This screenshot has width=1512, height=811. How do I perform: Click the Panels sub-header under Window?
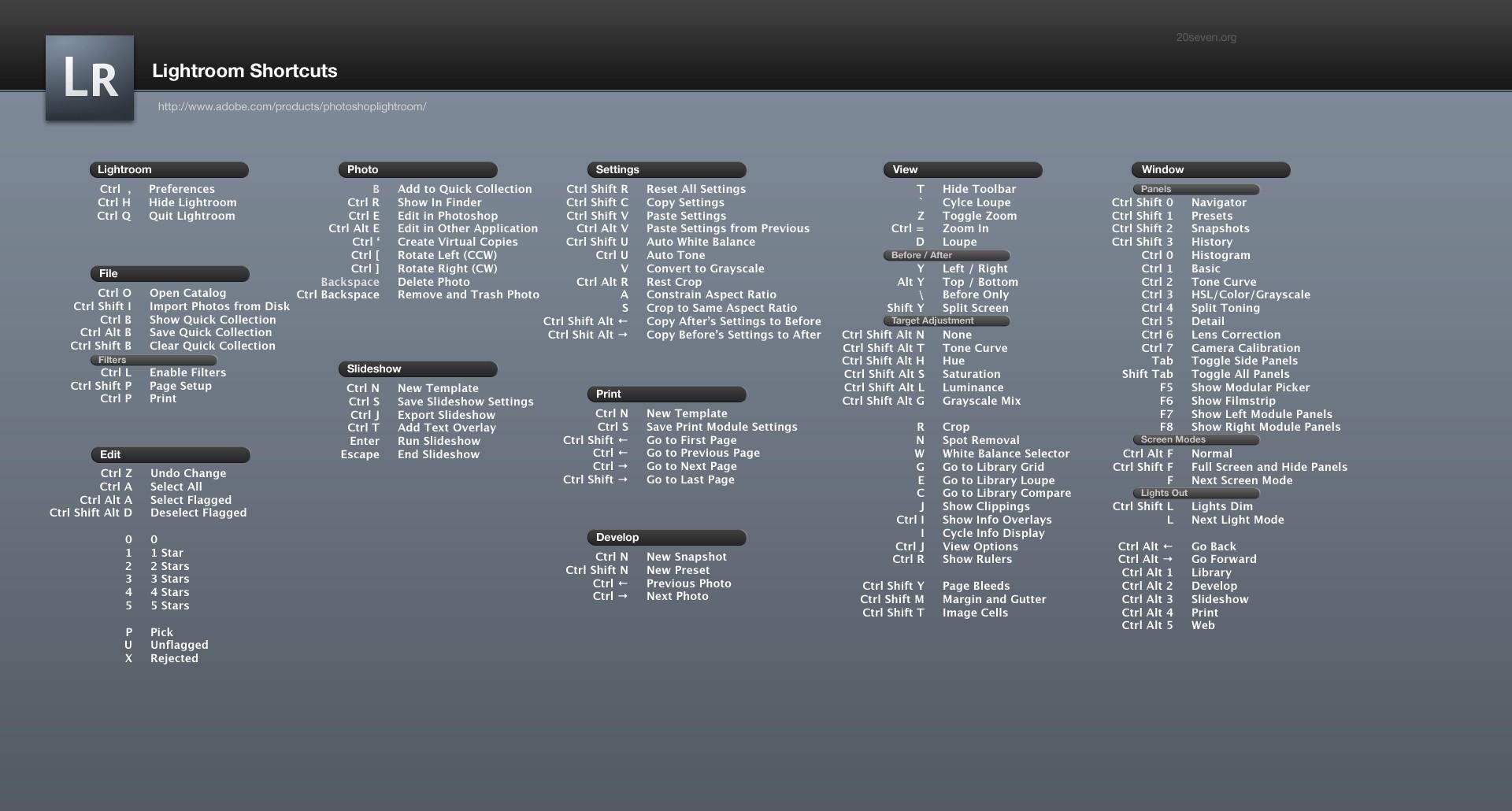click(1196, 189)
